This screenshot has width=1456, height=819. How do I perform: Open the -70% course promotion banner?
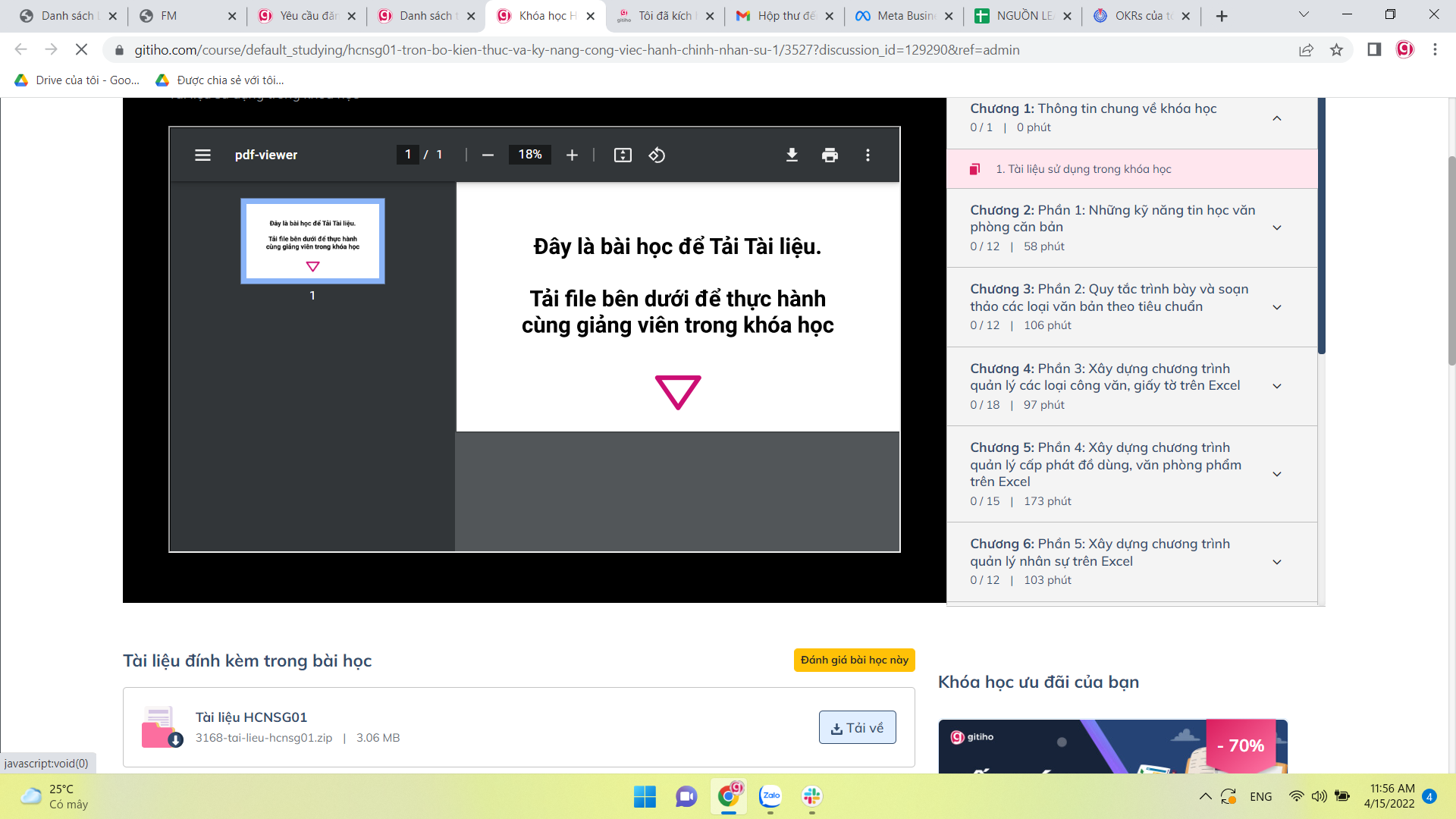pos(1112,746)
